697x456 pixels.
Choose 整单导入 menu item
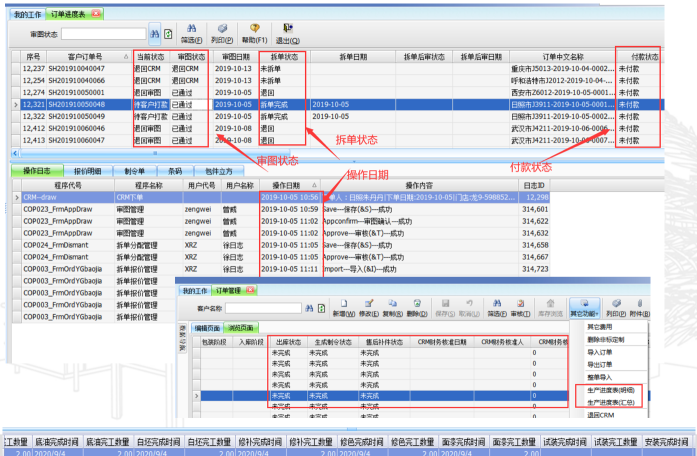600,377
